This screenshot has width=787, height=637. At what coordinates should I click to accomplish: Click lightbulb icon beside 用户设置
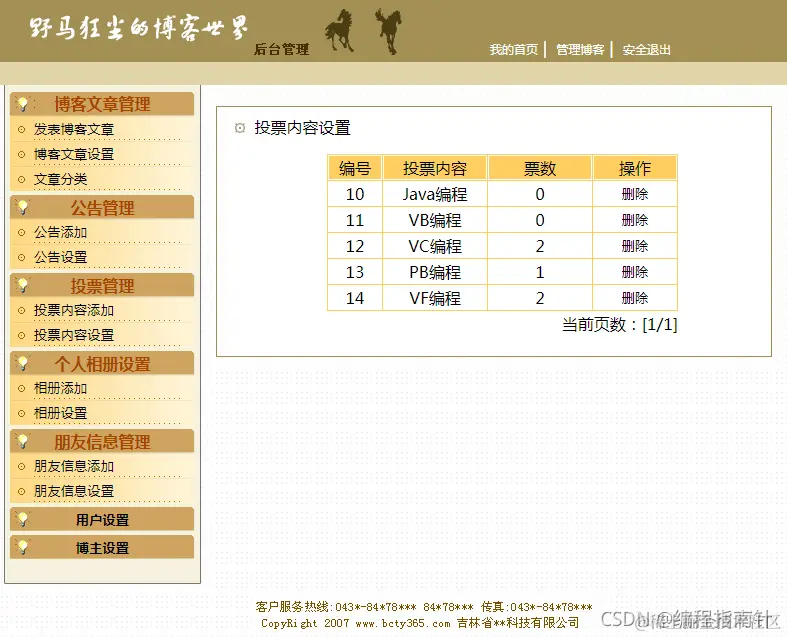pyautogui.click(x=22, y=519)
